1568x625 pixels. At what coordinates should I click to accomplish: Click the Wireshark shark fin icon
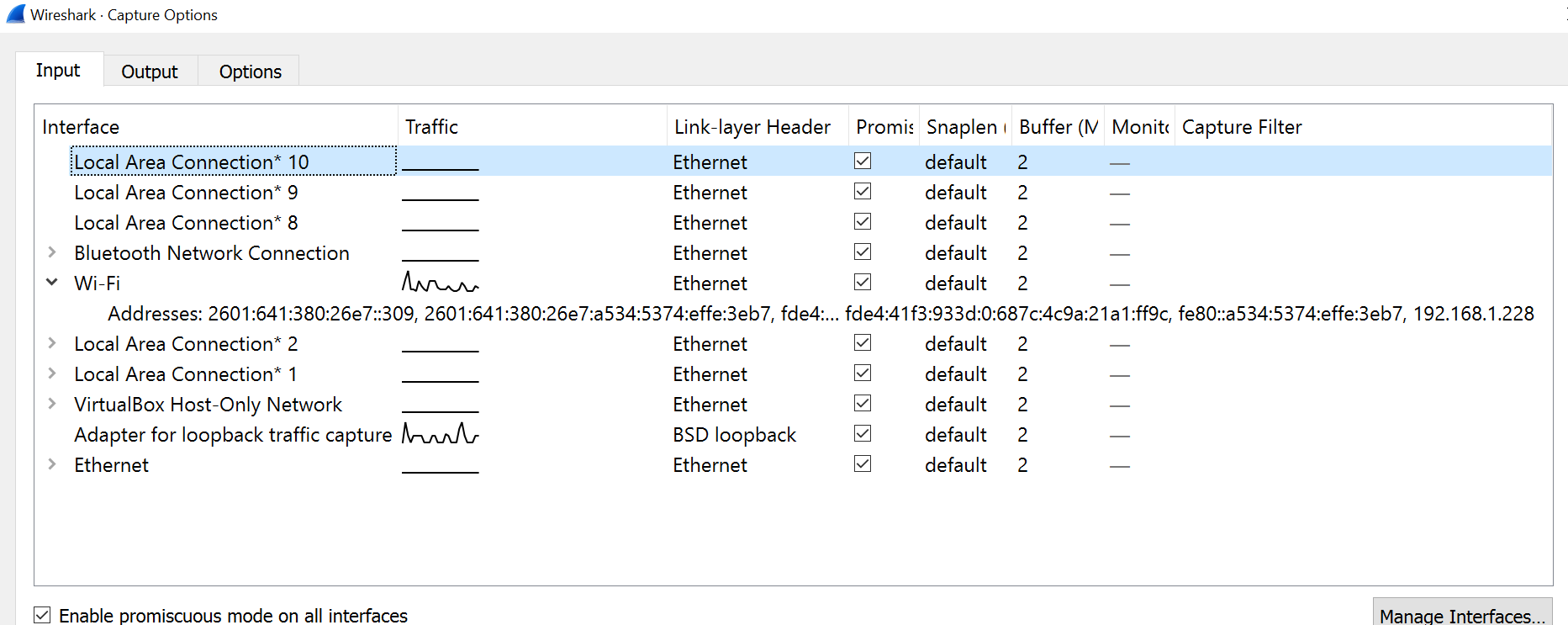(16, 13)
